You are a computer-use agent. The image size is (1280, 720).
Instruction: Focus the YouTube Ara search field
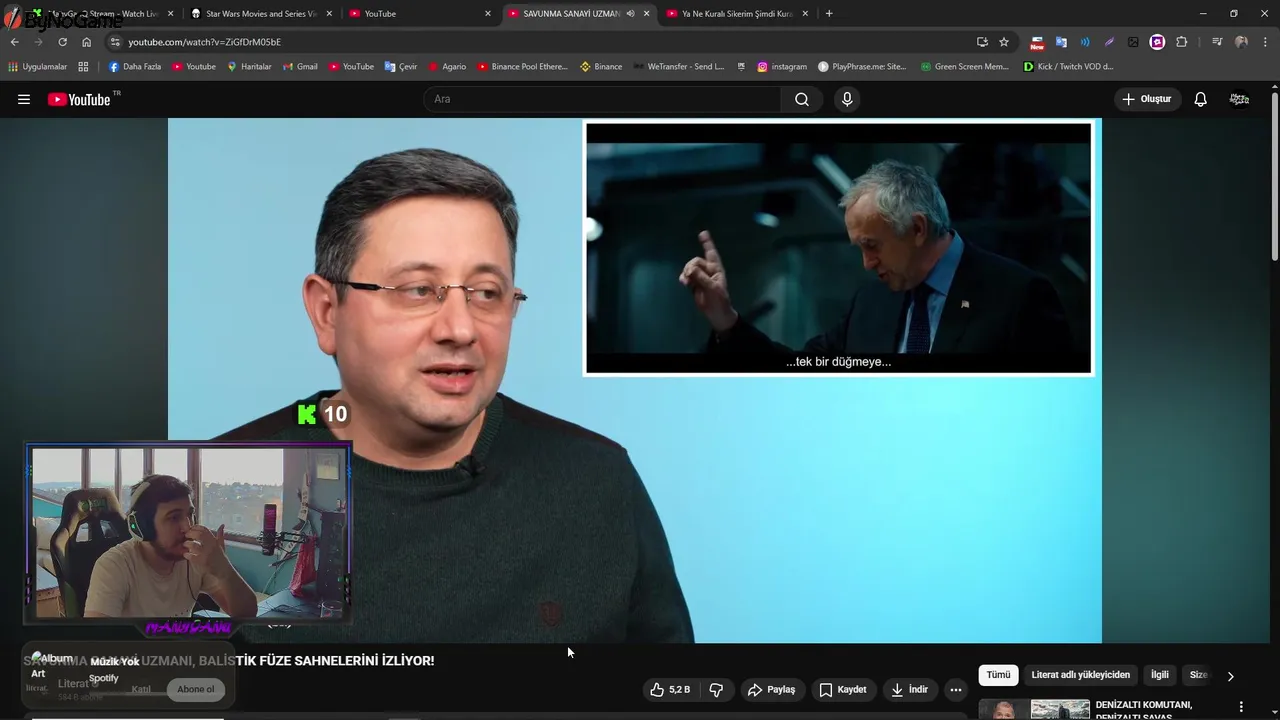(603, 99)
